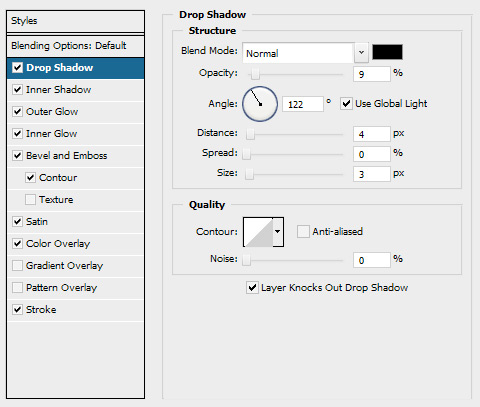Uncheck Layer Knocks Out Drop Shadow
This screenshot has height=407, width=480.
(x=252, y=288)
